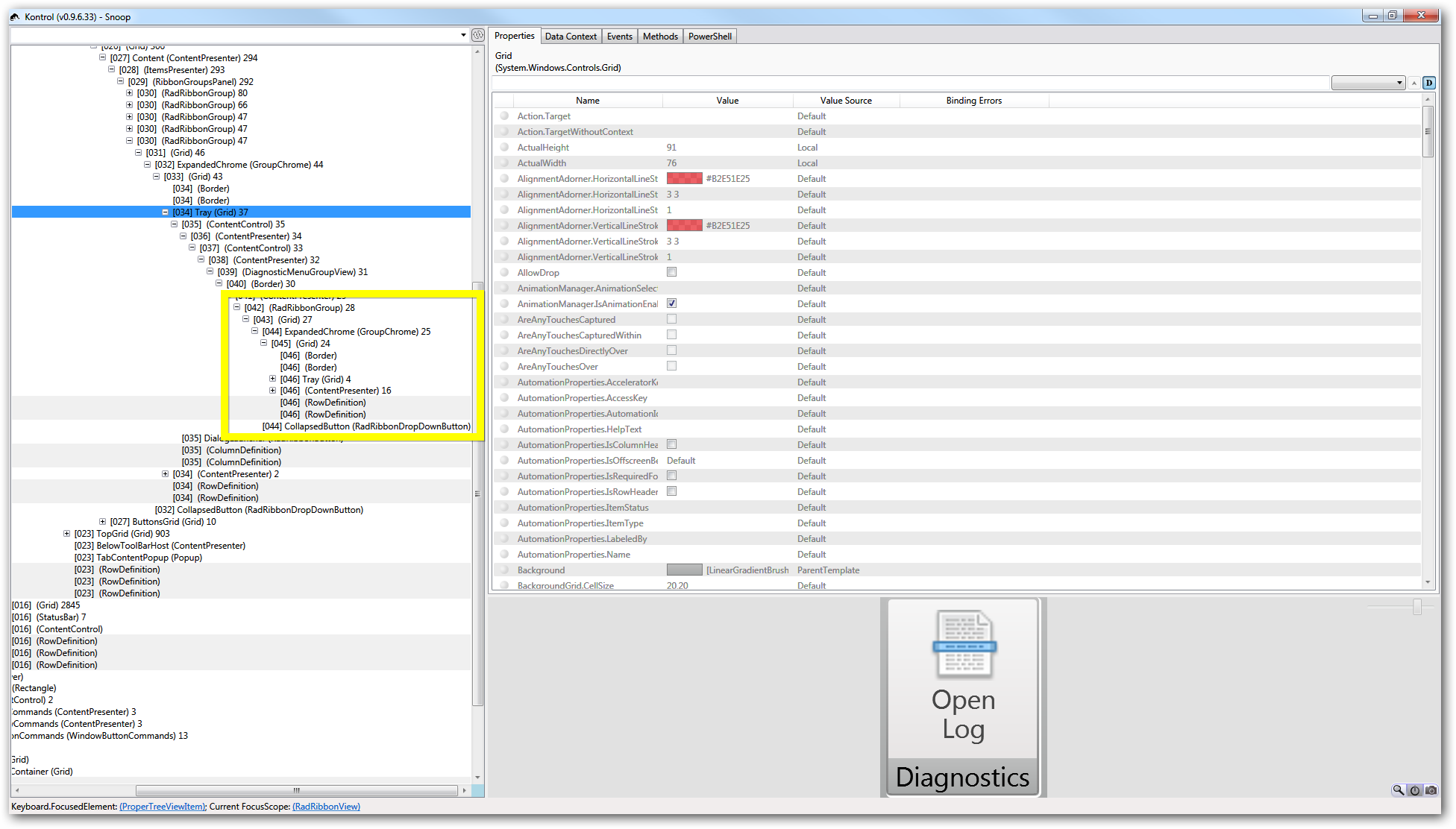Screen dimensions: 1456x829
Task: Click the Open Log document icon
Action: [964, 644]
